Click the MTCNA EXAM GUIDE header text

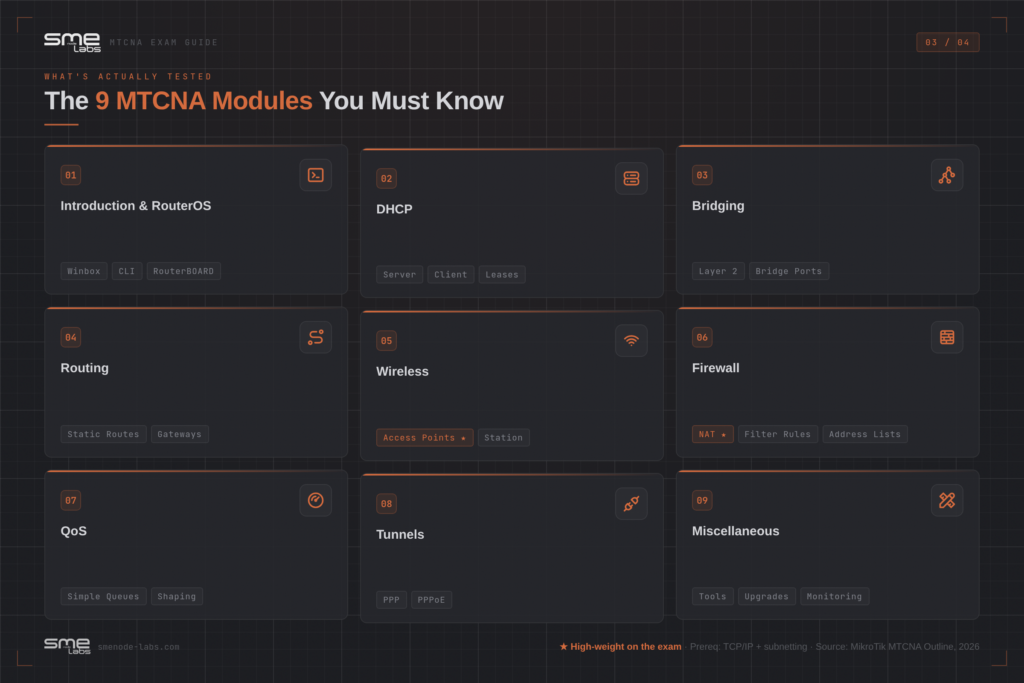(164, 42)
